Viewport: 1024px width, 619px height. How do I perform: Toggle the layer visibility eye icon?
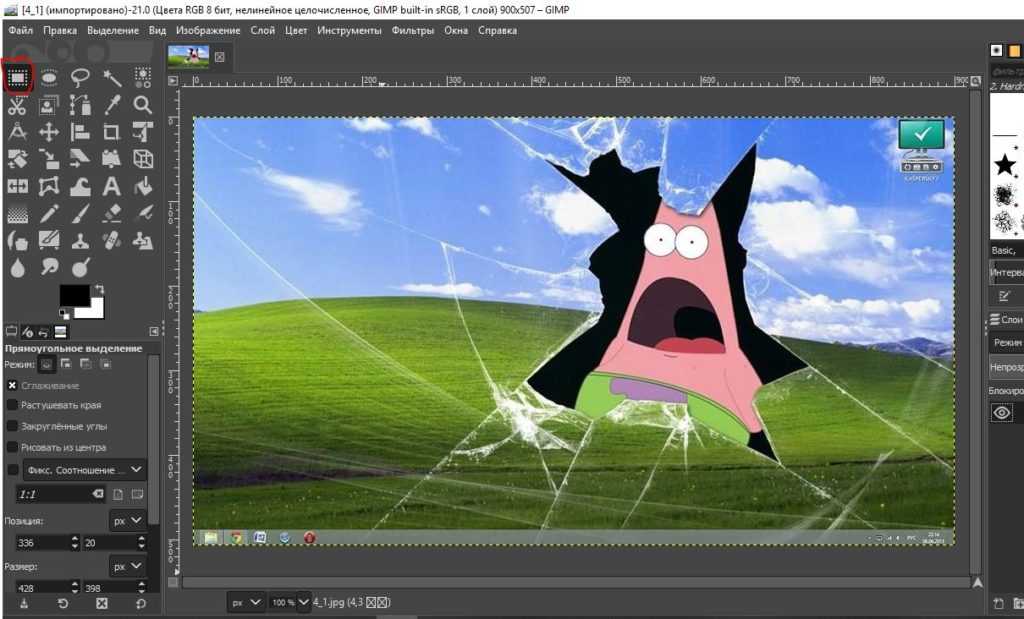click(x=1002, y=413)
